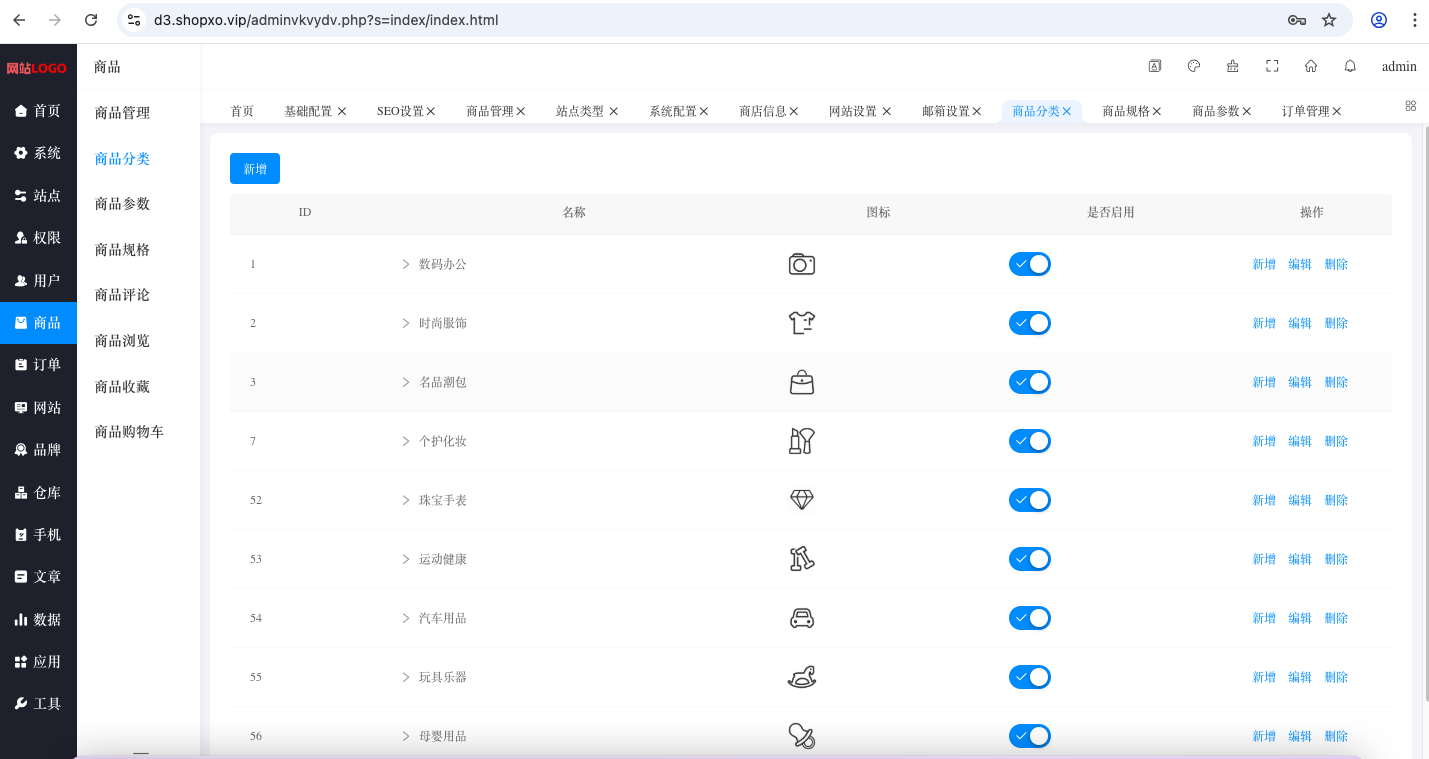Open the admin user menu
Screen dimensions: 1429x759
click(1399, 67)
